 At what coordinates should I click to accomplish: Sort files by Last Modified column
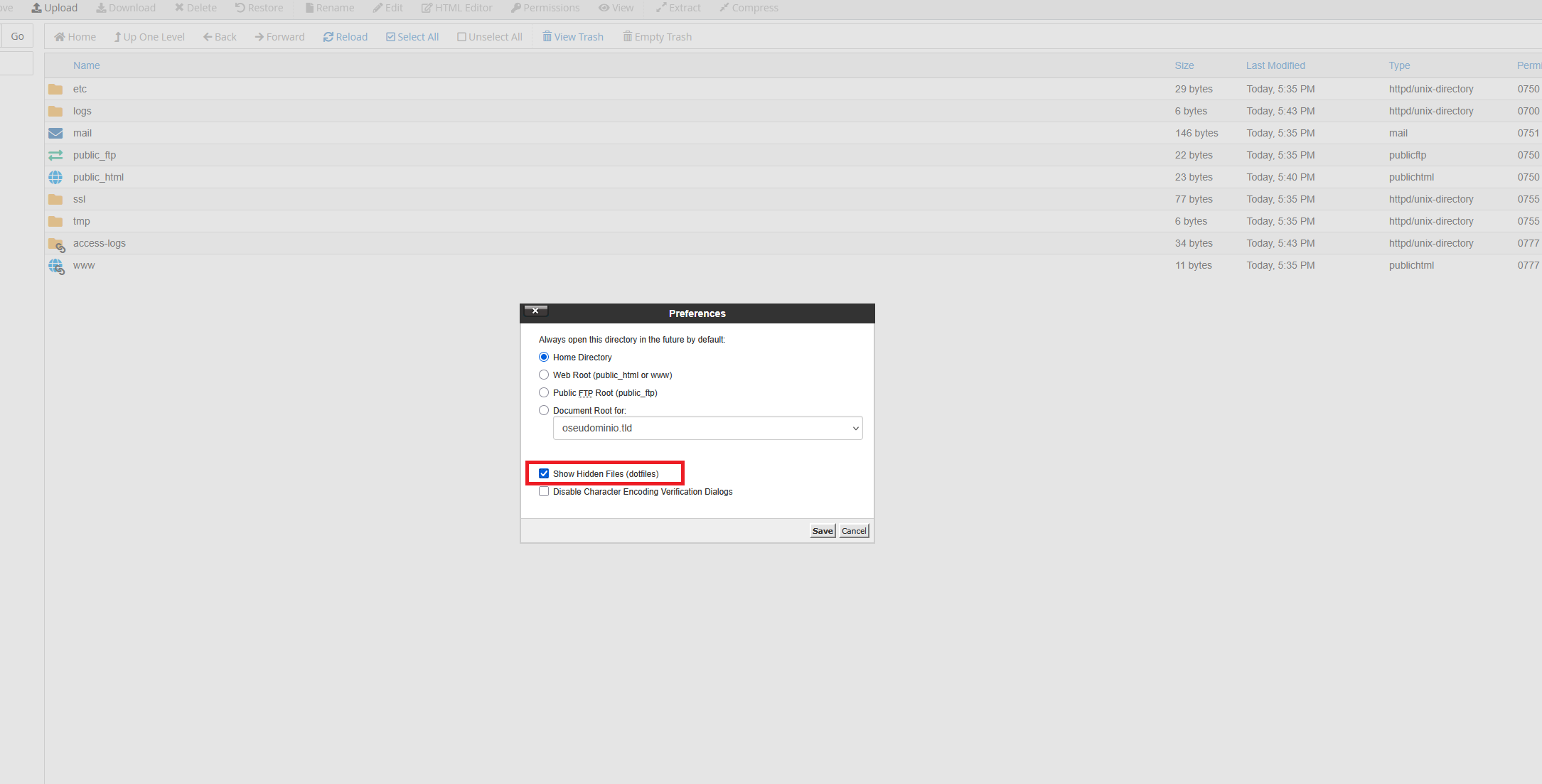(1275, 65)
